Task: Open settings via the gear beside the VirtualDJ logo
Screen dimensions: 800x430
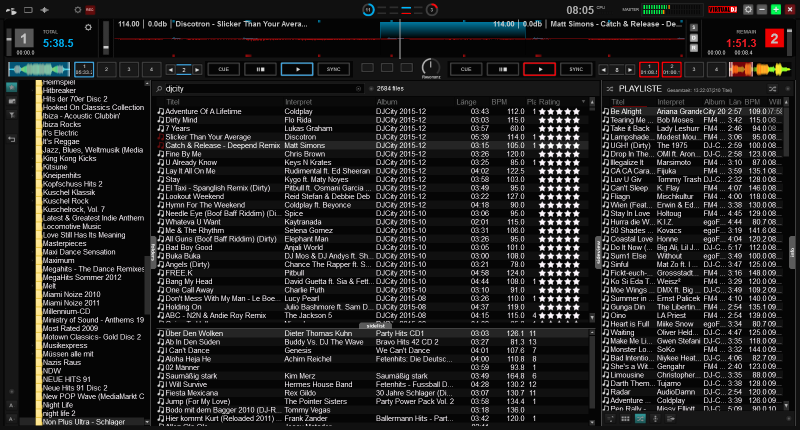Action: [748, 10]
